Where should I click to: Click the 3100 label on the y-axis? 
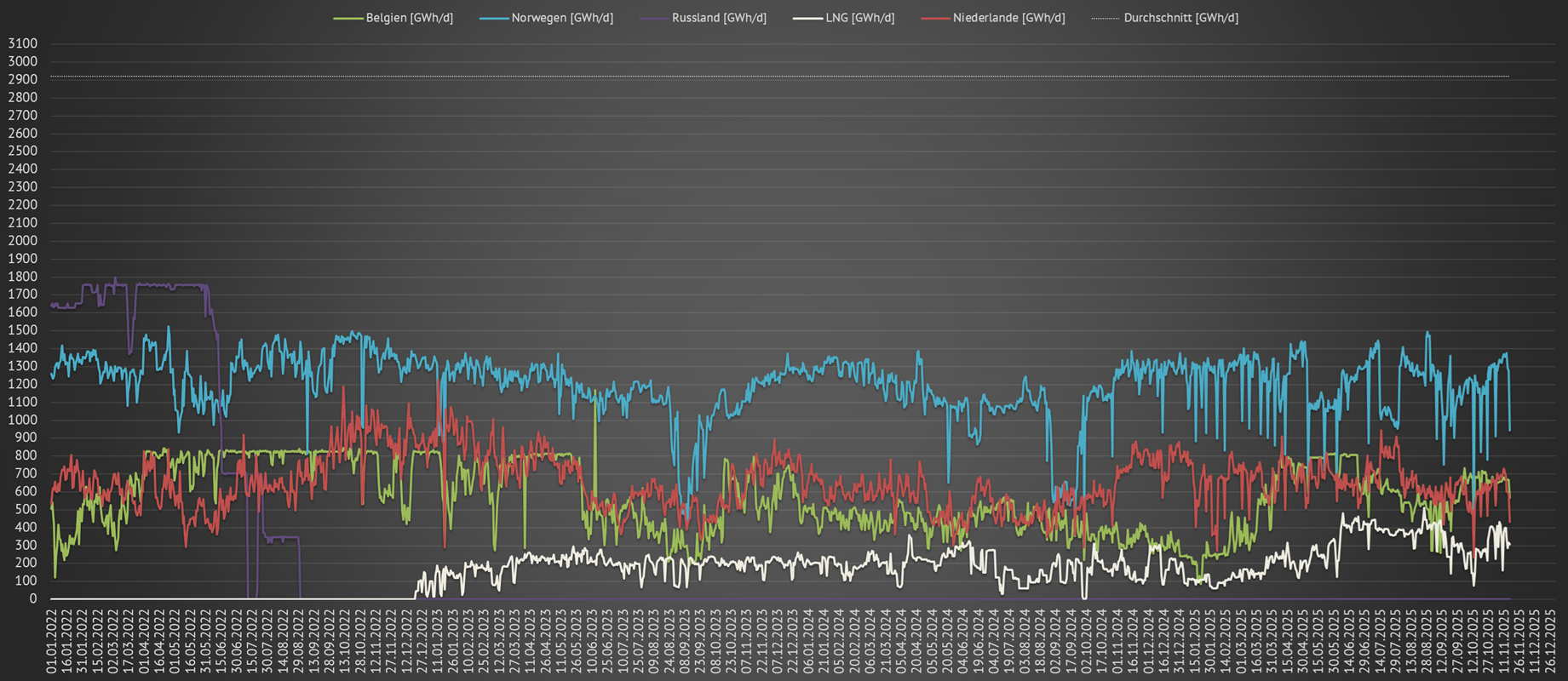22,43
